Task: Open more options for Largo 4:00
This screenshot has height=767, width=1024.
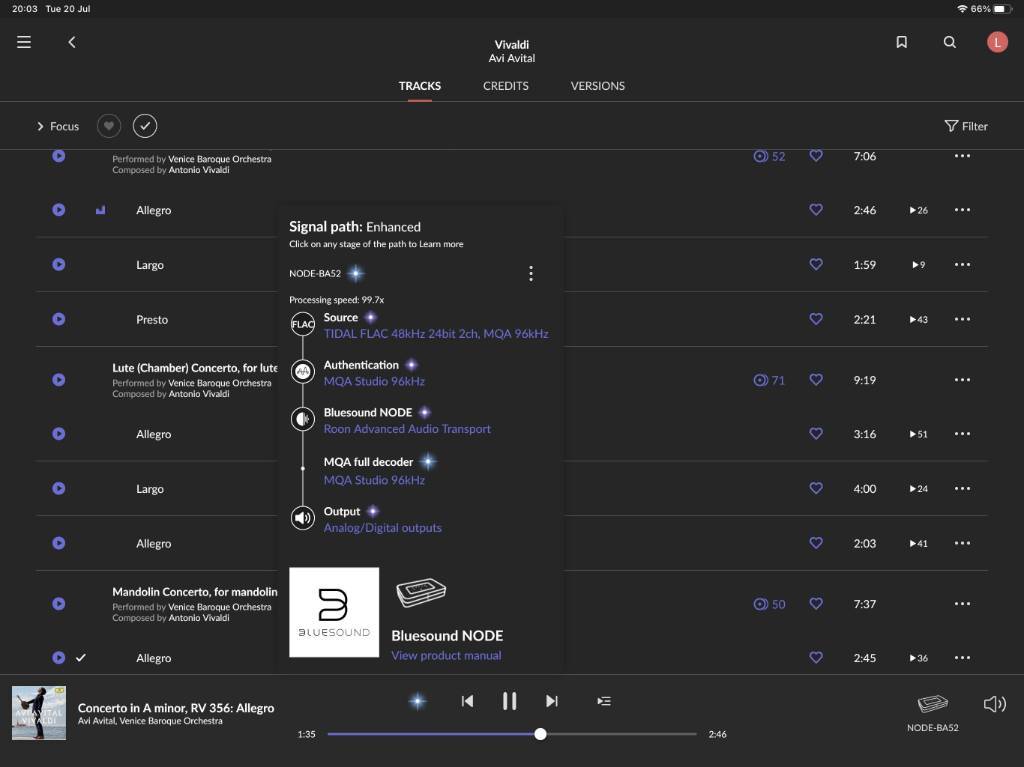Action: pos(962,489)
